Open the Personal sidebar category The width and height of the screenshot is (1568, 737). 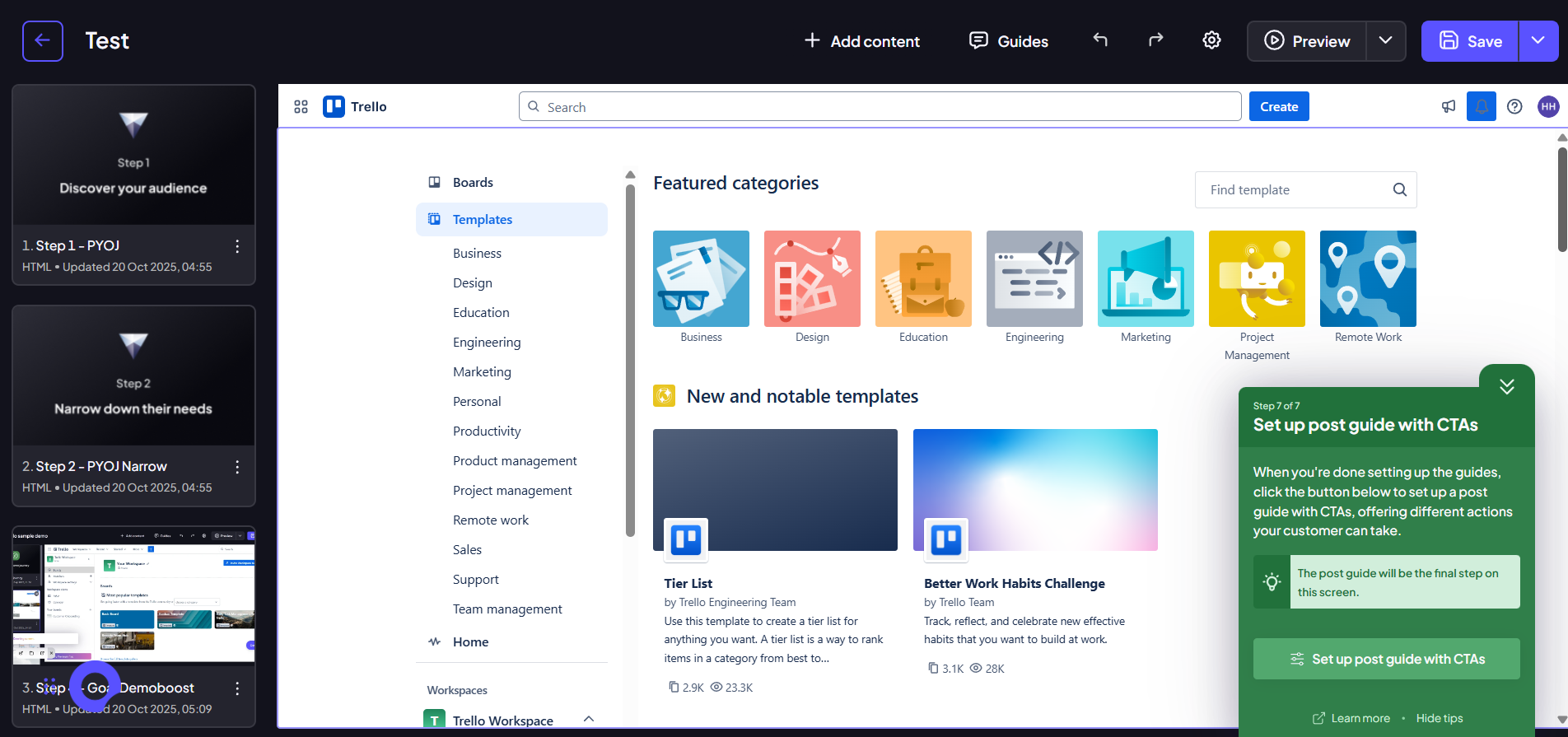pyautogui.click(x=477, y=402)
